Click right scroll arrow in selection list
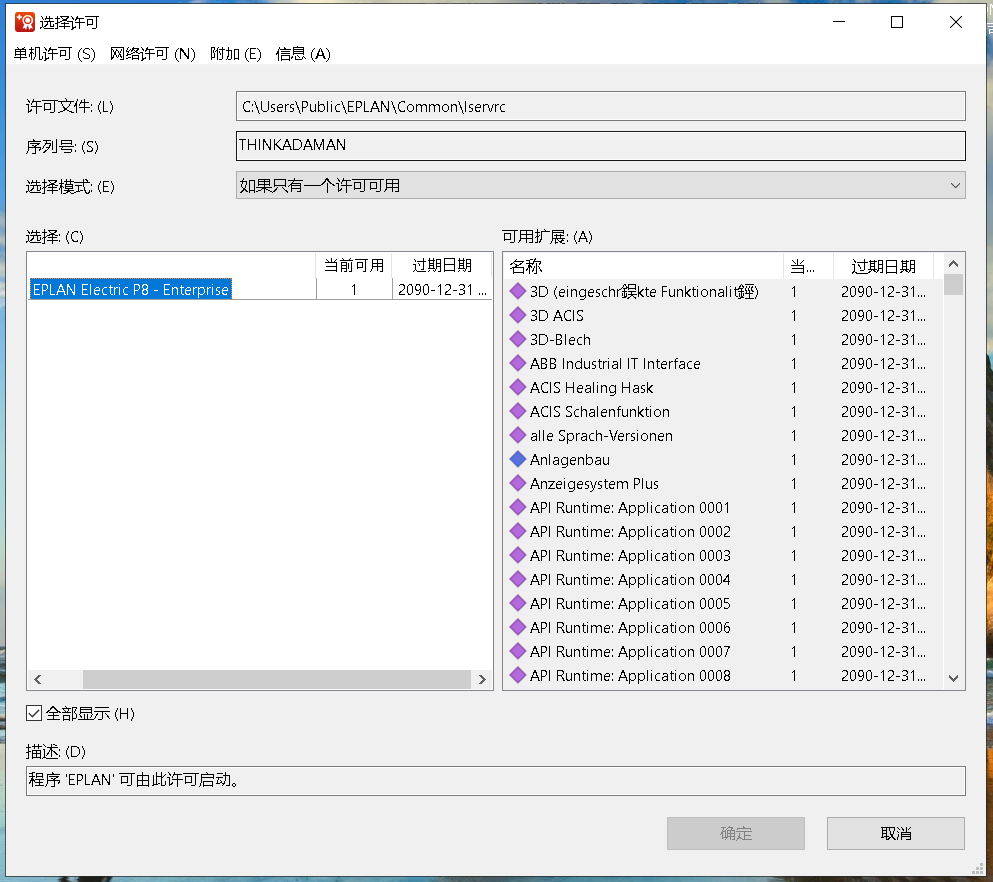993x882 pixels. pos(482,680)
